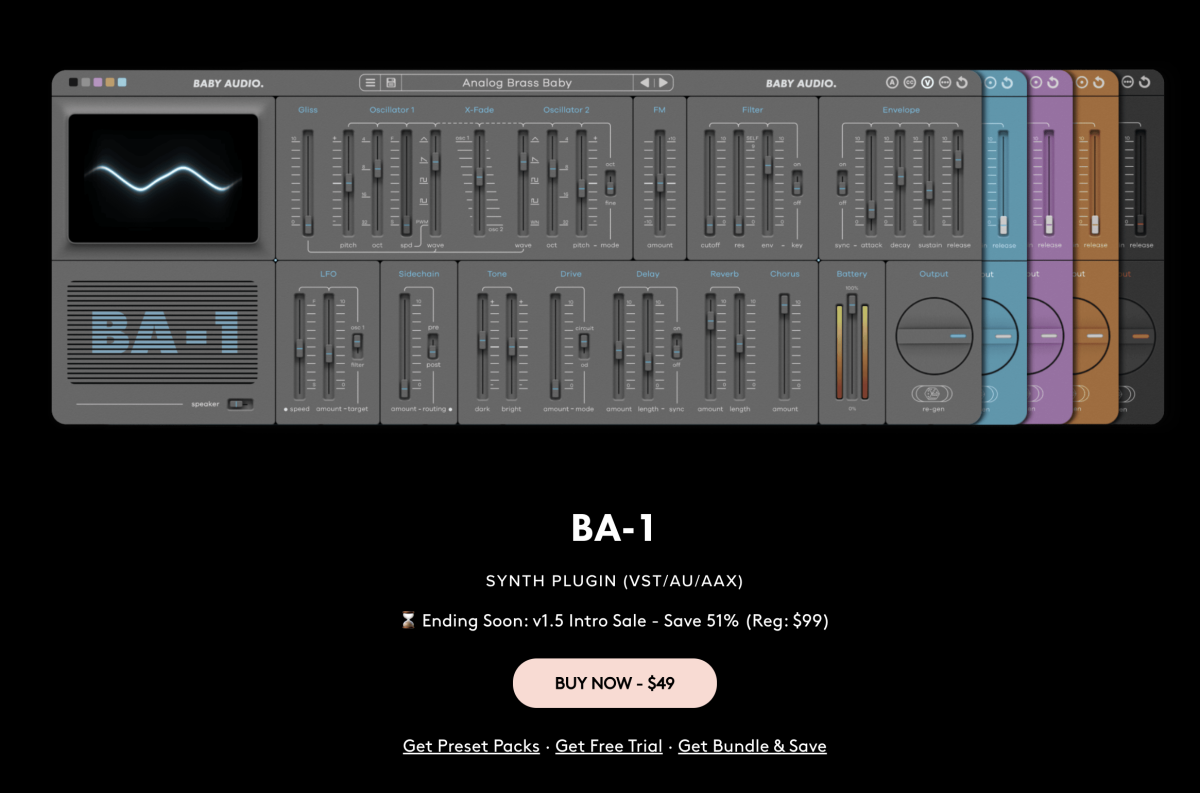Click the orange unit's reset arrow icon

click(x=1098, y=83)
